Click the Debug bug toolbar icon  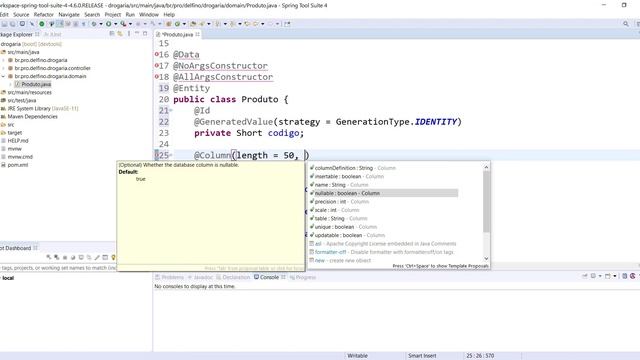click(x=94, y=24)
